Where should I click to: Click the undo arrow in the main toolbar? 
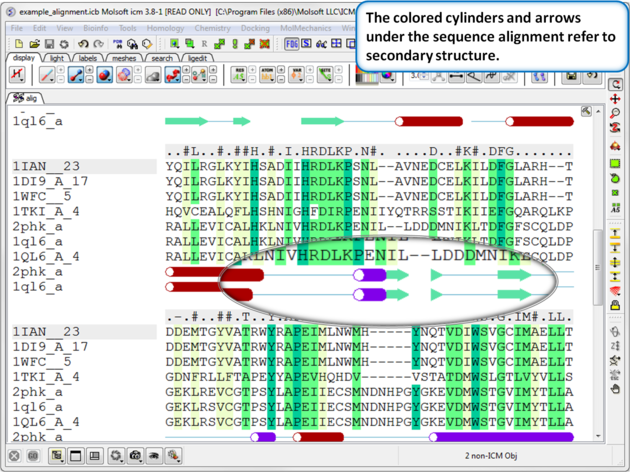coord(84,44)
